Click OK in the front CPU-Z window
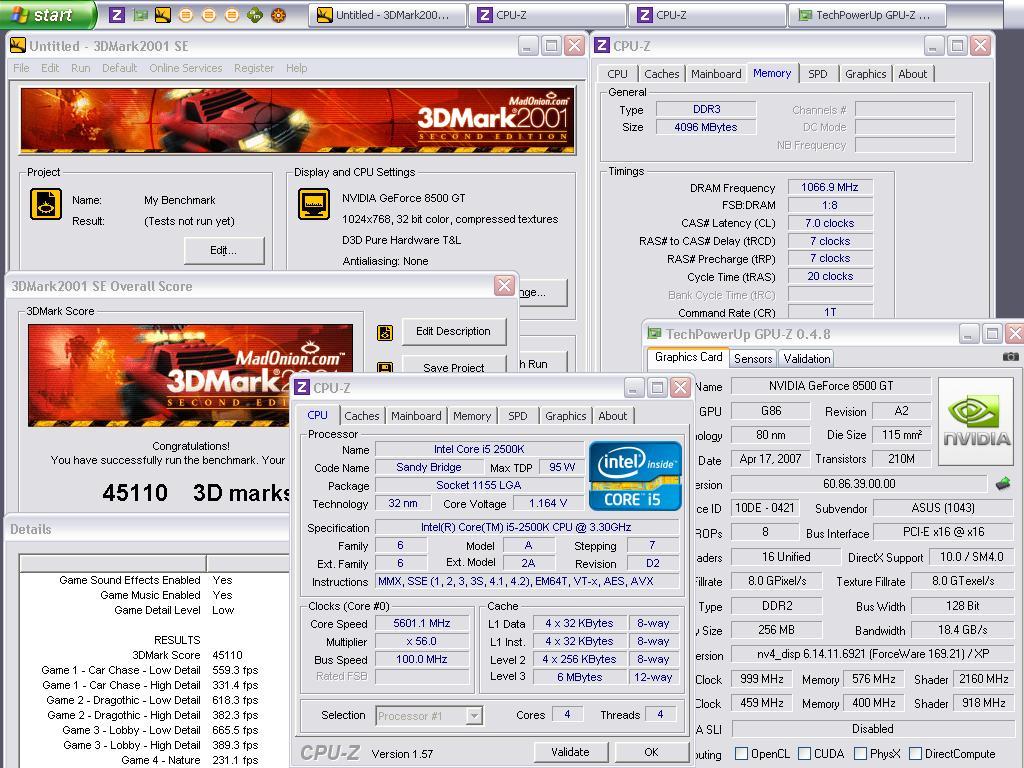The height and width of the screenshot is (768, 1024). click(651, 752)
